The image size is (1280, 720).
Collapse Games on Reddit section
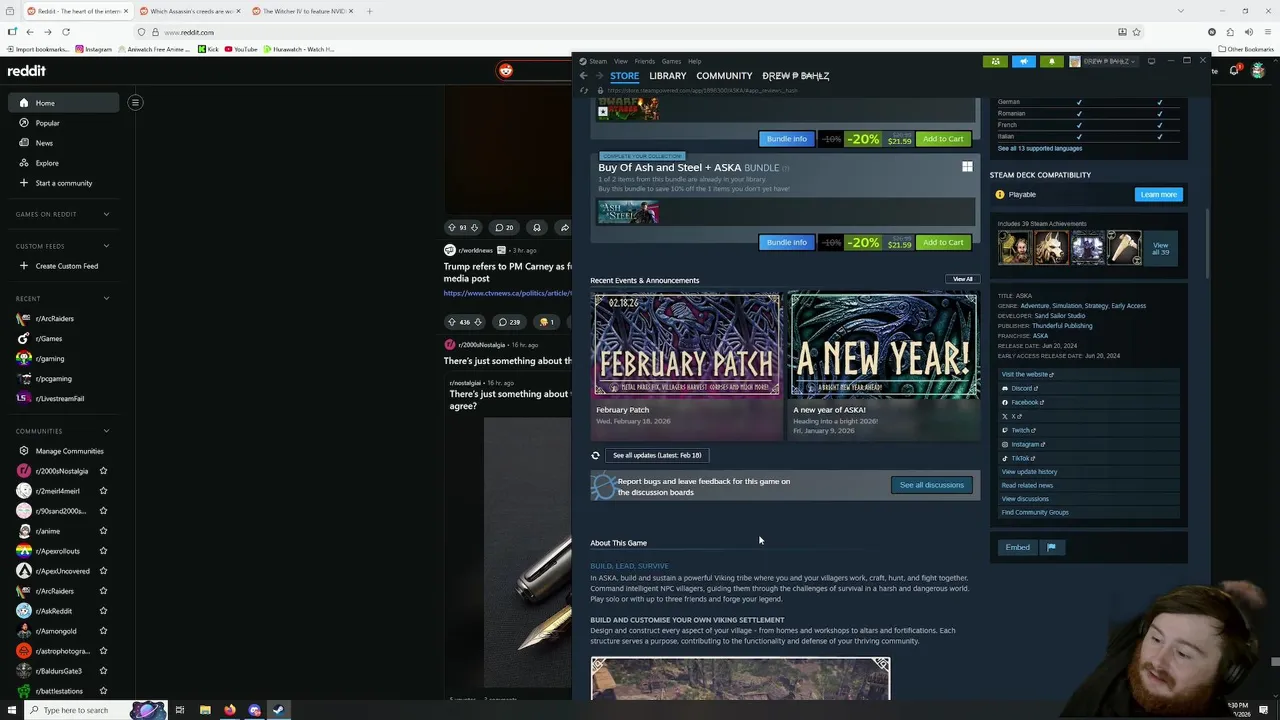tap(106, 214)
